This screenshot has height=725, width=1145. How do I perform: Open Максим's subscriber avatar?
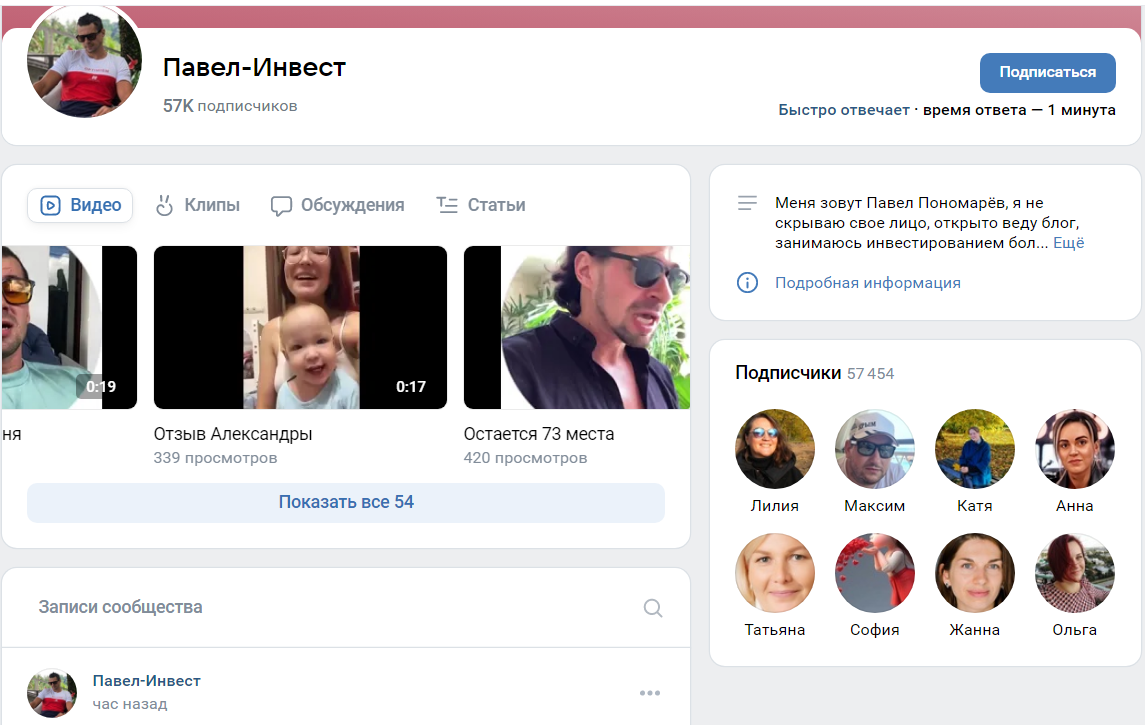(x=874, y=448)
